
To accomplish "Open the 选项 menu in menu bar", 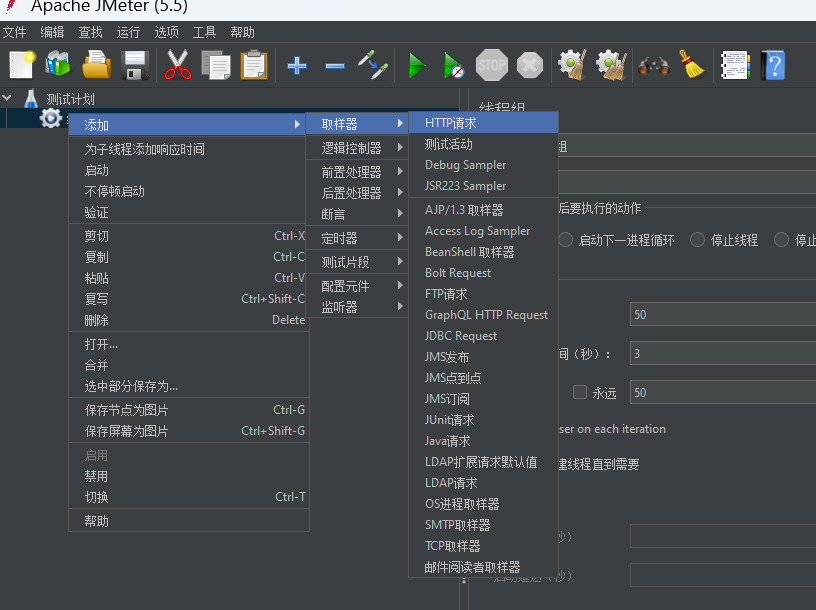I will point(166,32).
